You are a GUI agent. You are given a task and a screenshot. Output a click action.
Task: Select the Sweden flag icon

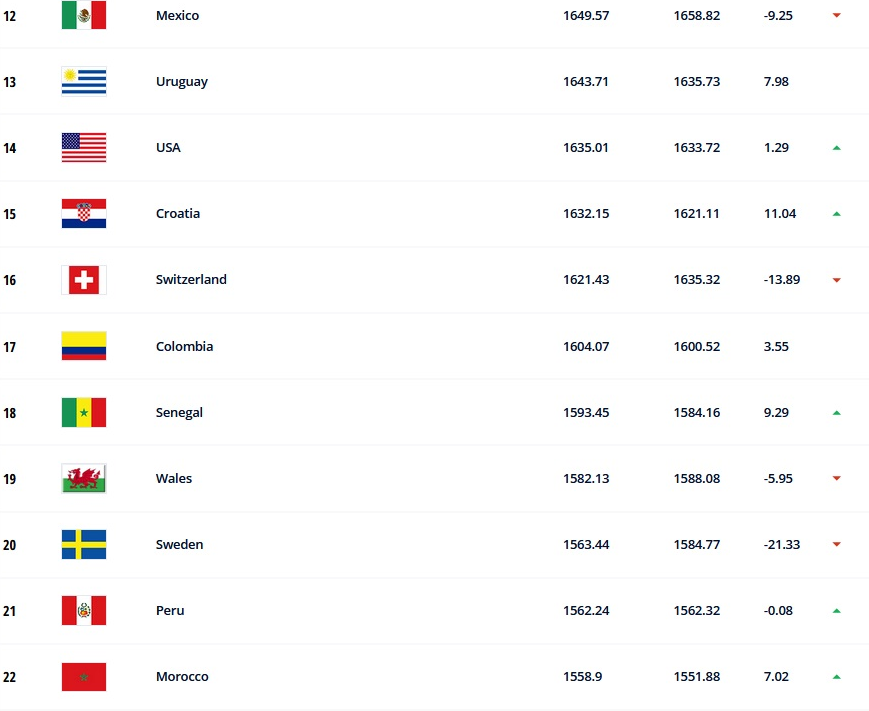(x=84, y=544)
